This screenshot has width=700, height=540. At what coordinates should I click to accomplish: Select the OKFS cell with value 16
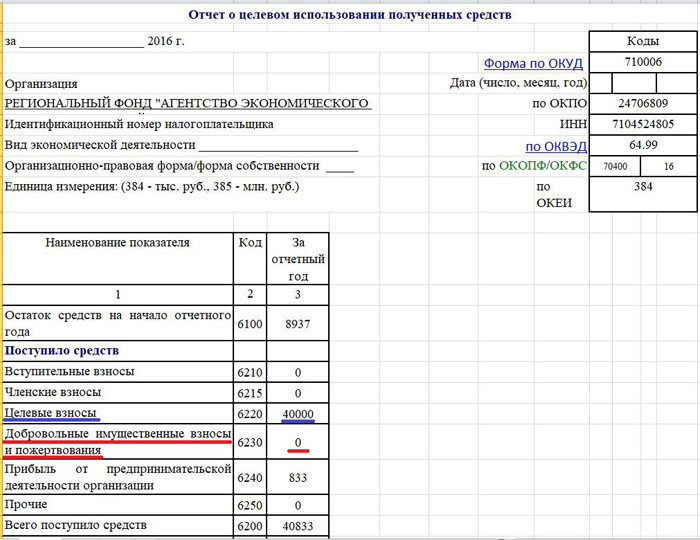tap(668, 167)
